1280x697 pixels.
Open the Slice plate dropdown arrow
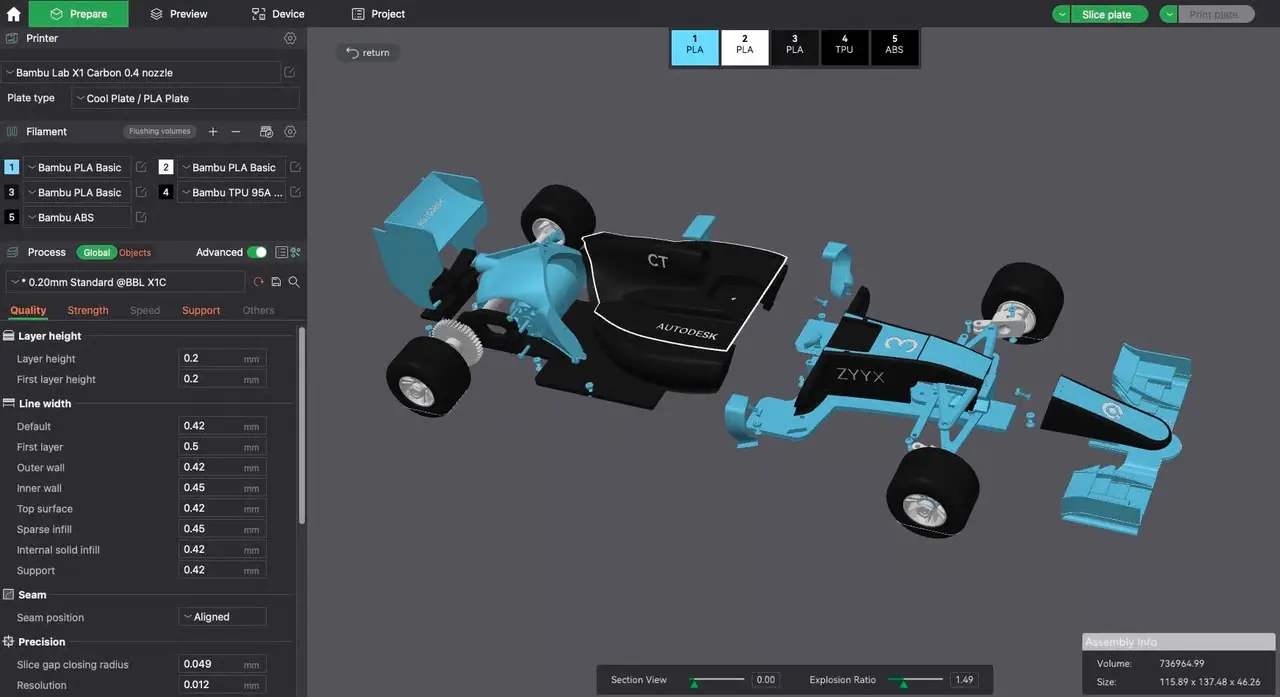point(1062,14)
